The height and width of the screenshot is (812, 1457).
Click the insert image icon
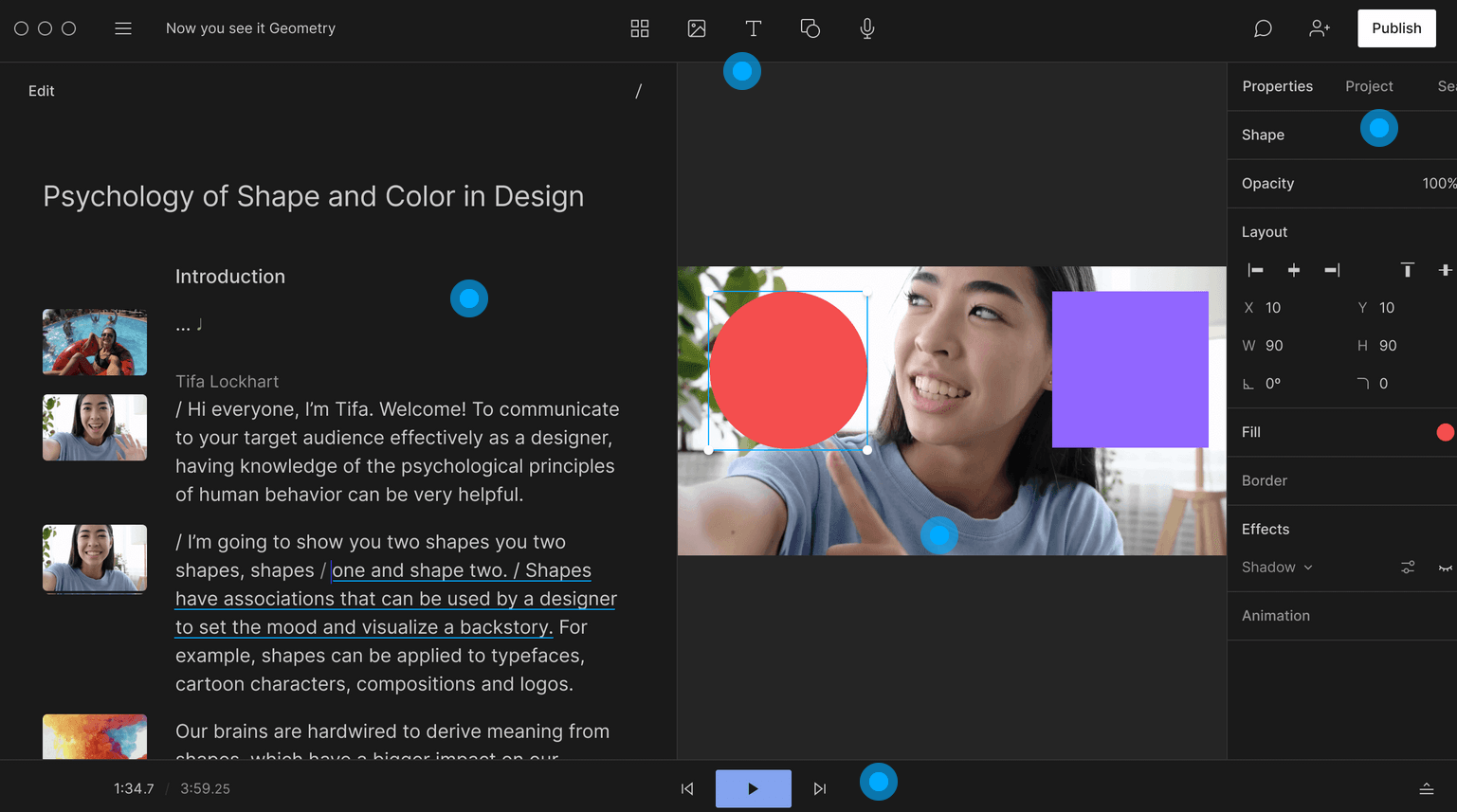click(x=697, y=28)
